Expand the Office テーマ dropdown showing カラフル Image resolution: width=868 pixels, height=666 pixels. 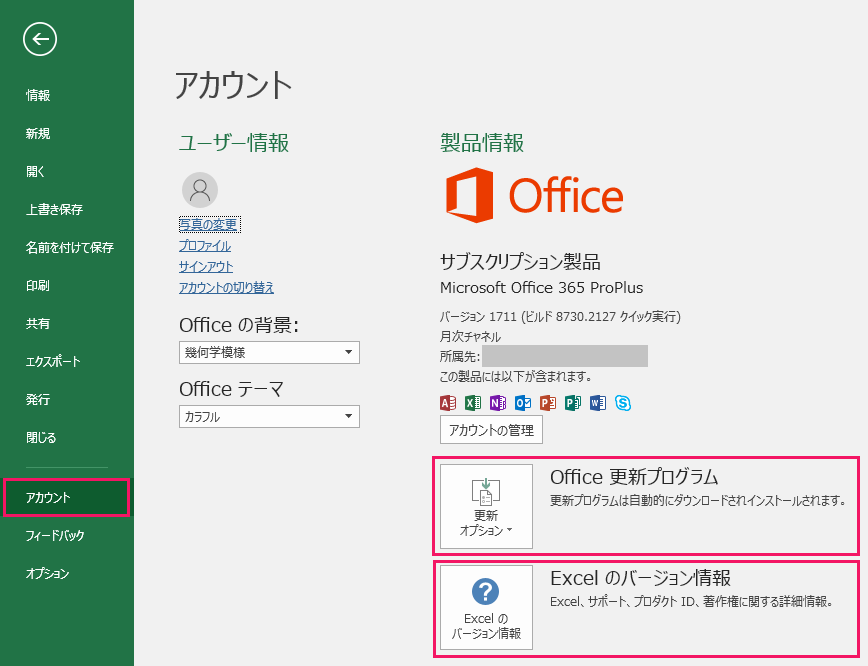click(x=269, y=417)
